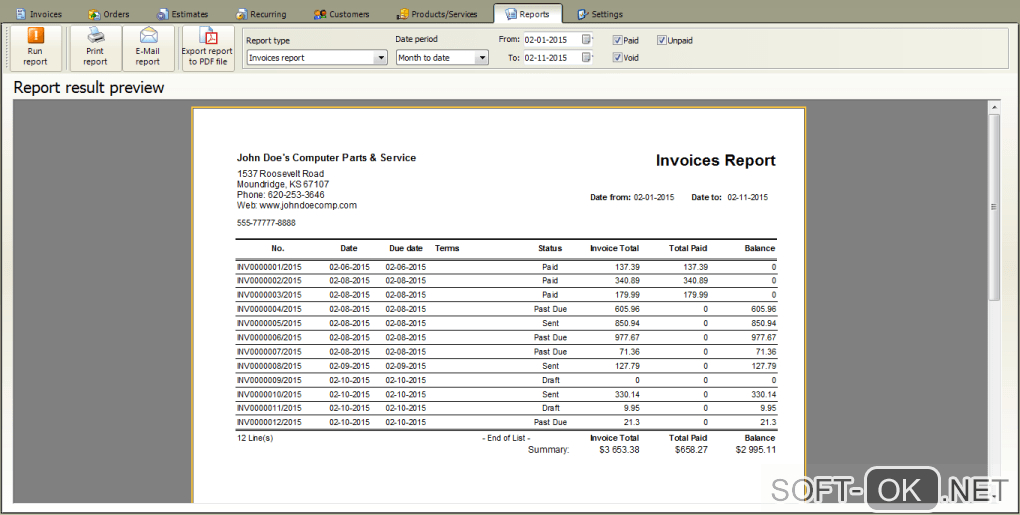Screen dimensions: 1020x515
Task: Expand the Report type dropdown
Action: [380, 58]
